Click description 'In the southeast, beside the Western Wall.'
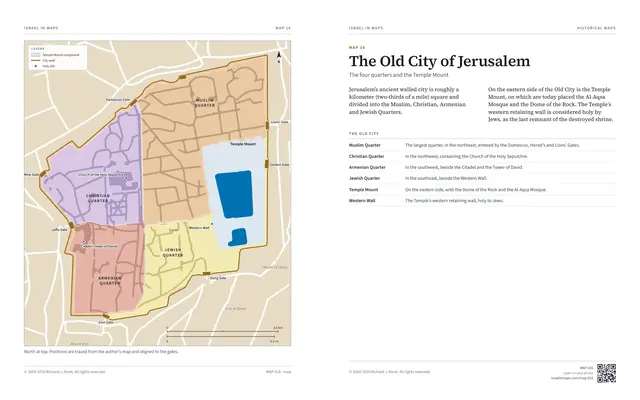640x400 pixels. pos(446,178)
